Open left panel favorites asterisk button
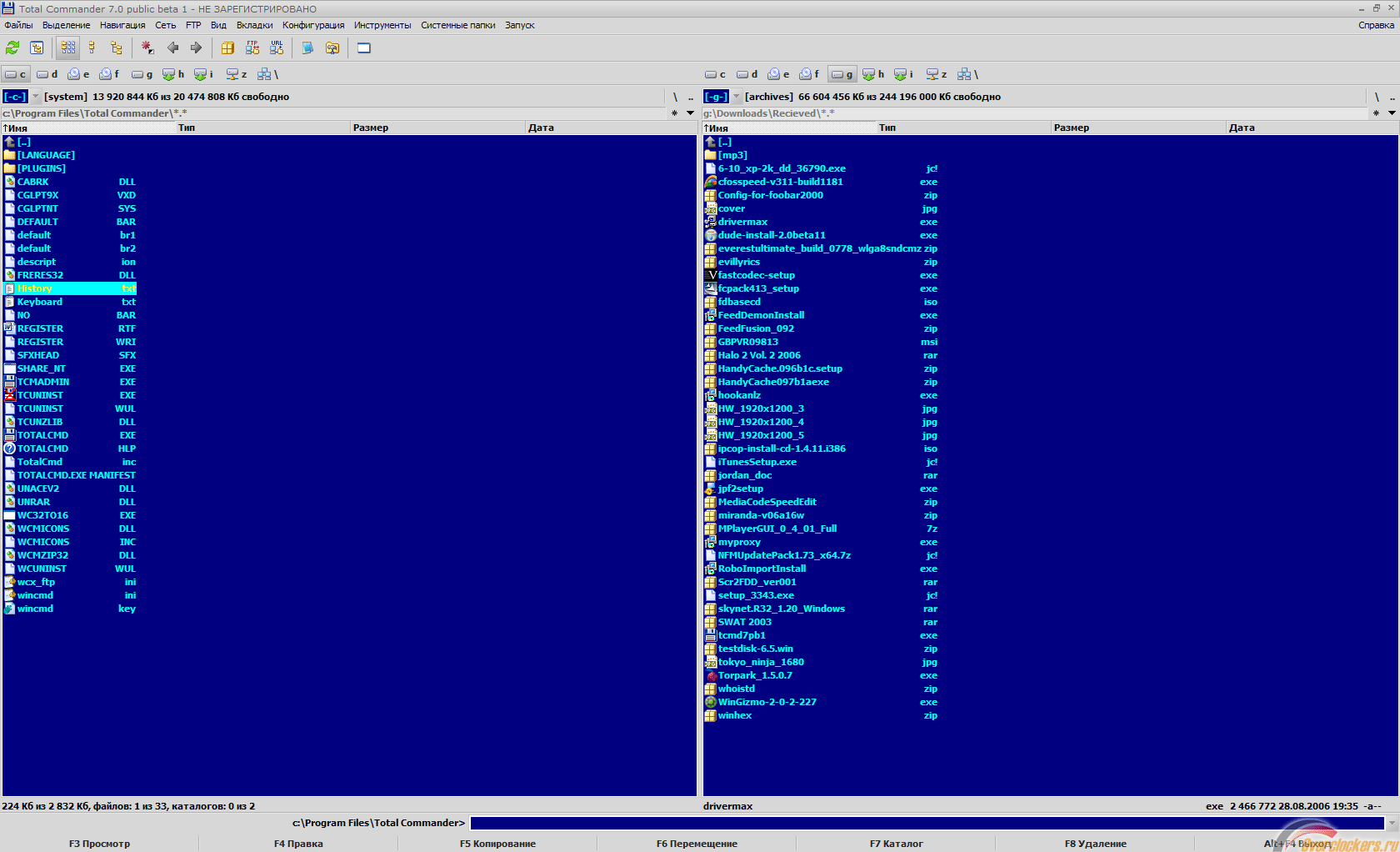1400x852 pixels. (x=674, y=113)
